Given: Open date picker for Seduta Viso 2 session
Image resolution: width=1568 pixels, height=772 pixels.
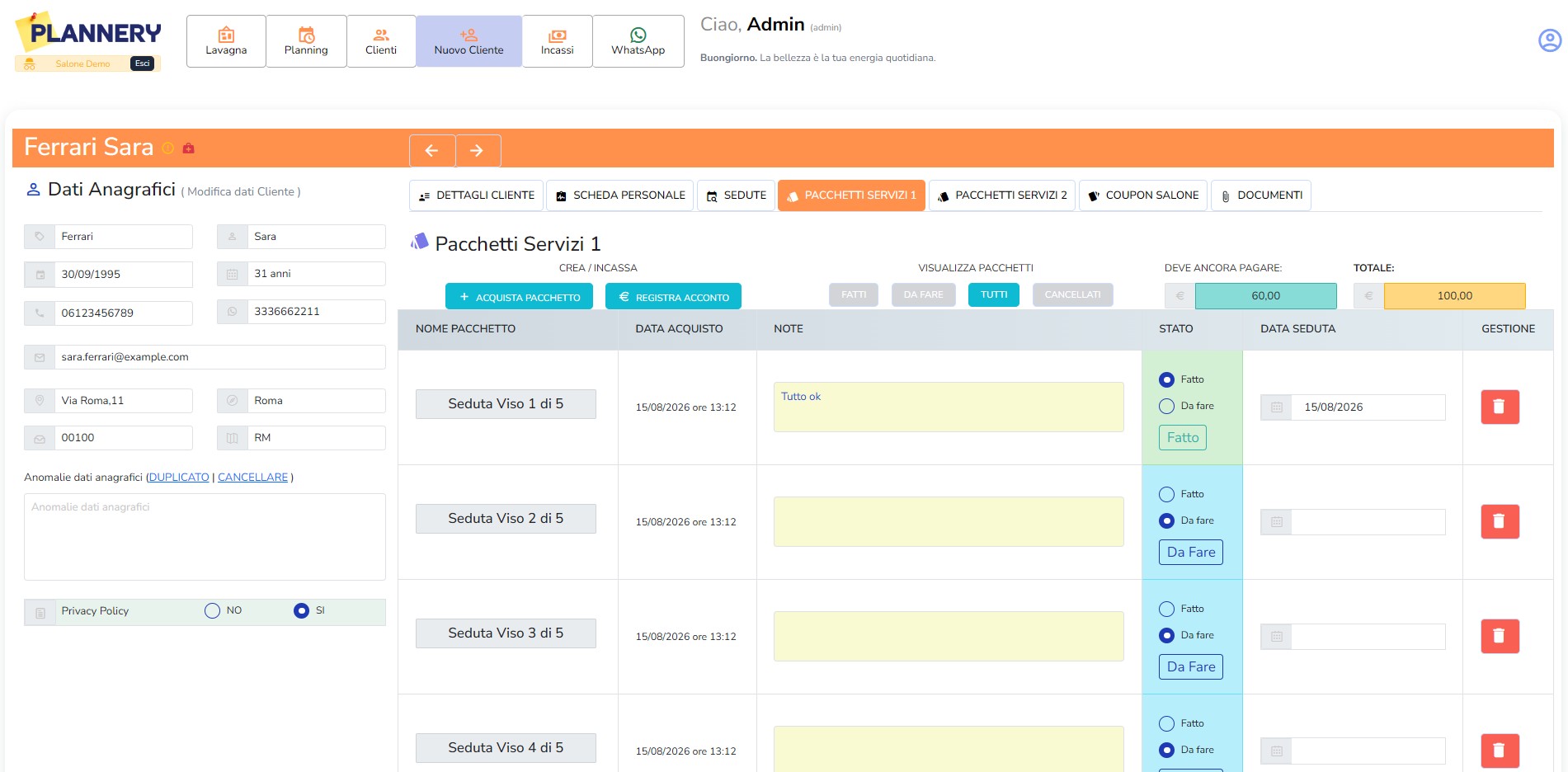Looking at the screenshot, I should [1276, 522].
